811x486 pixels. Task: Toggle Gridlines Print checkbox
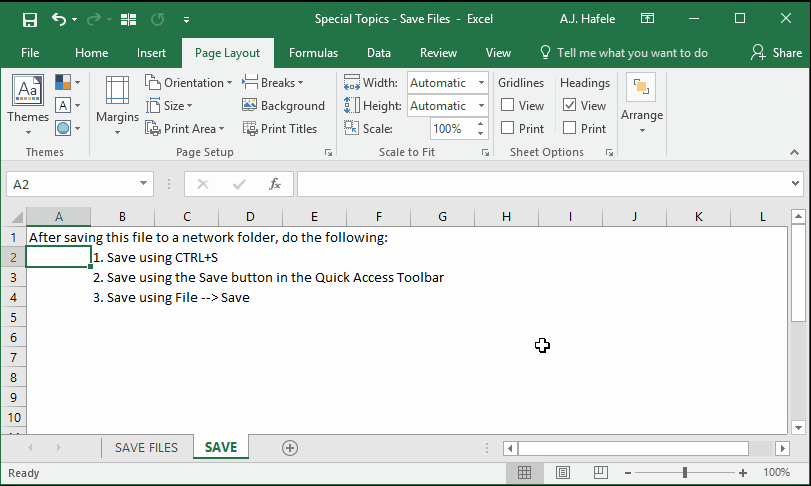(x=507, y=128)
